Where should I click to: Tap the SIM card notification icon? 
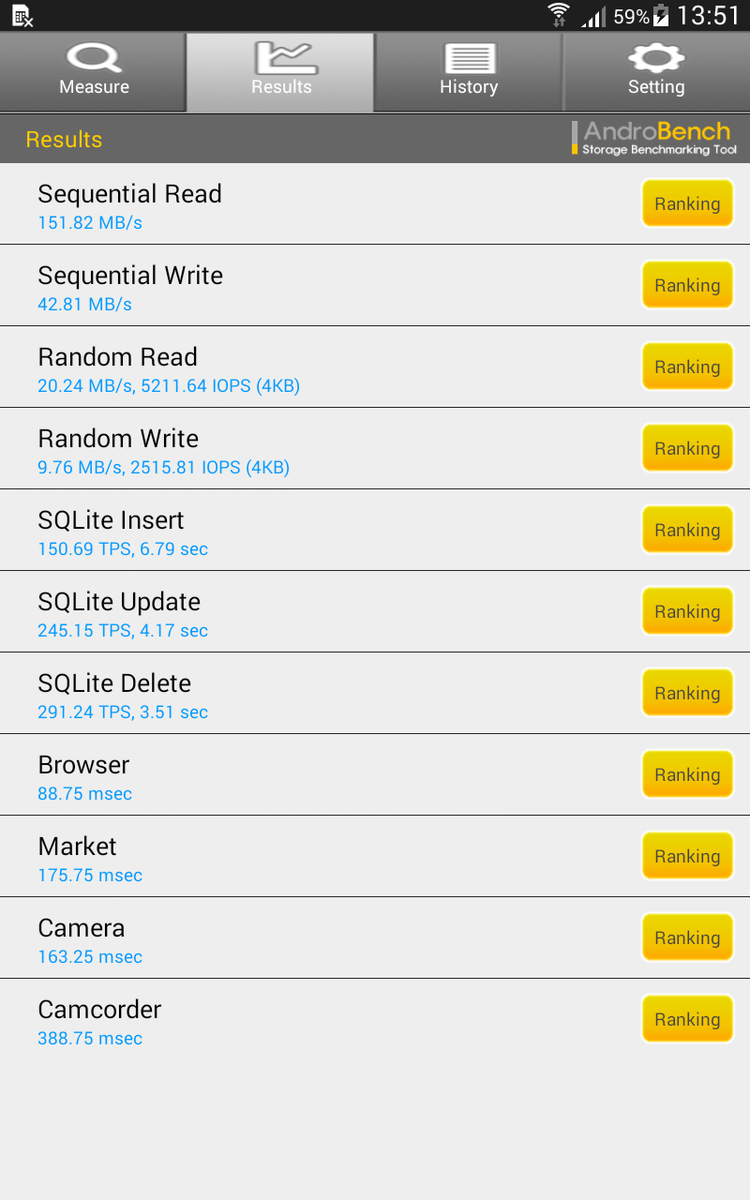[x=22, y=15]
